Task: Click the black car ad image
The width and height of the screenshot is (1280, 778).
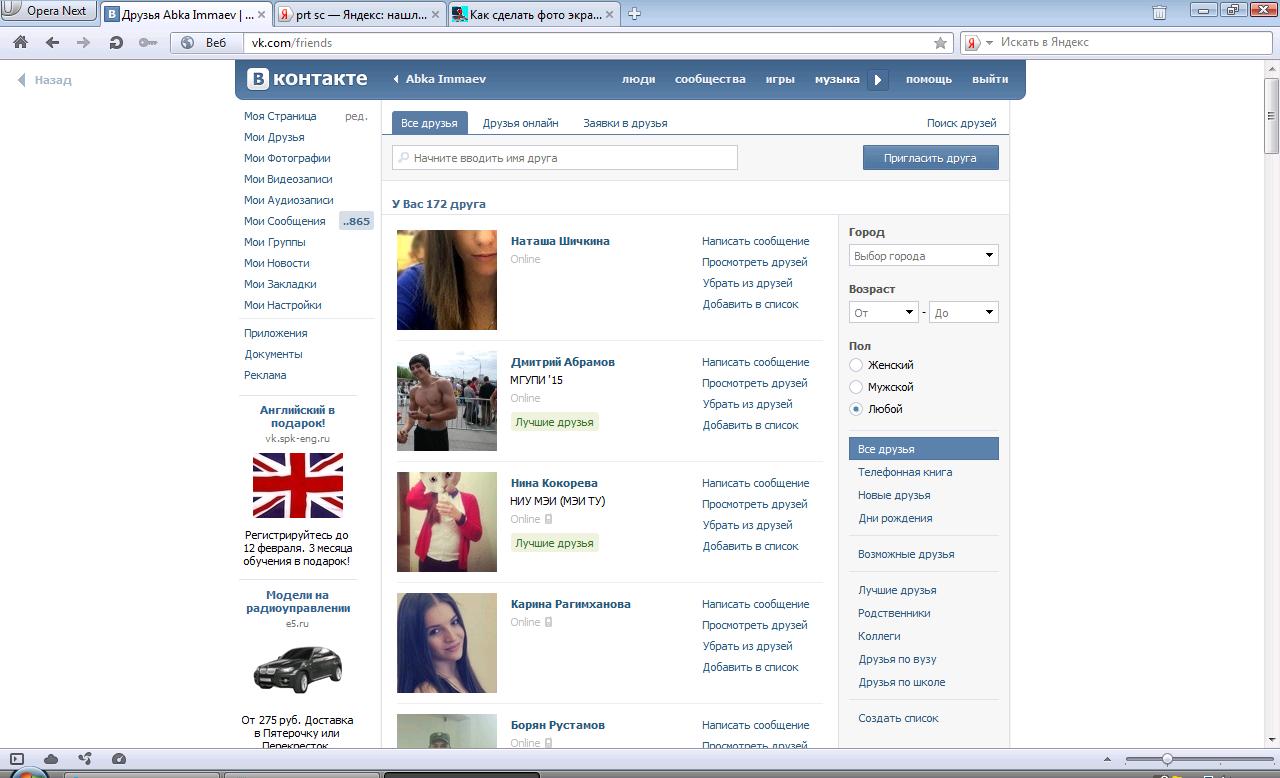Action: click(x=298, y=669)
